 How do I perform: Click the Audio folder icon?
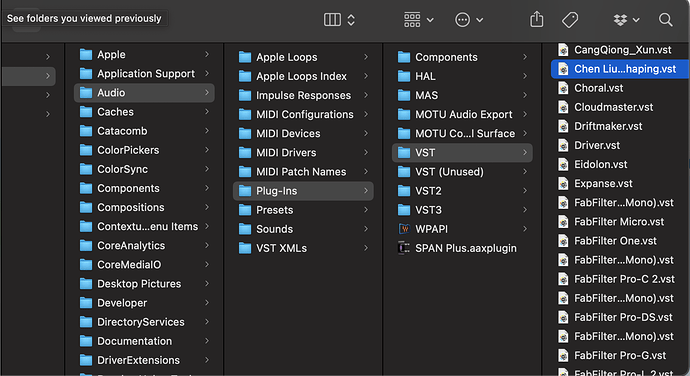click(86, 93)
